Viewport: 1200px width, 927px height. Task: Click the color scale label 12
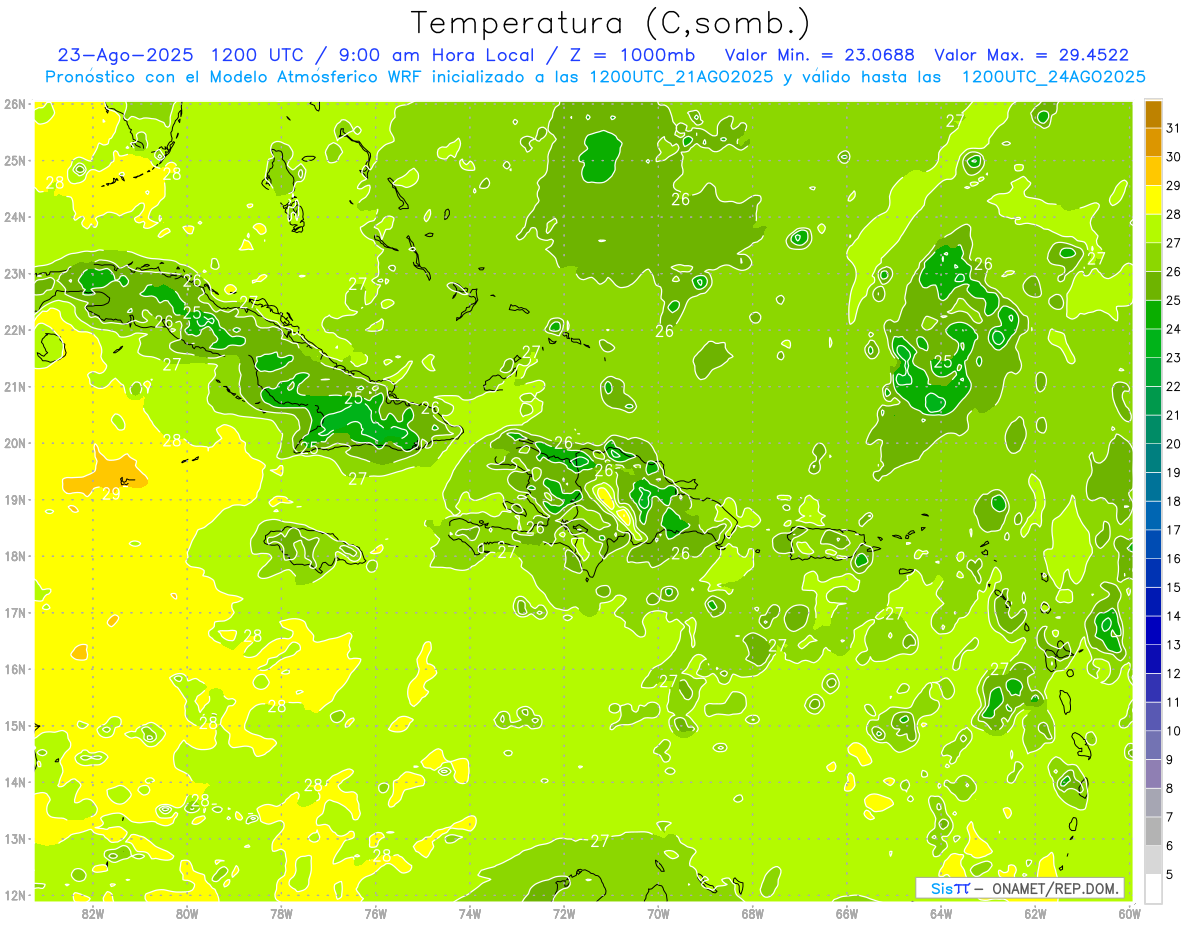(x=1173, y=674)
